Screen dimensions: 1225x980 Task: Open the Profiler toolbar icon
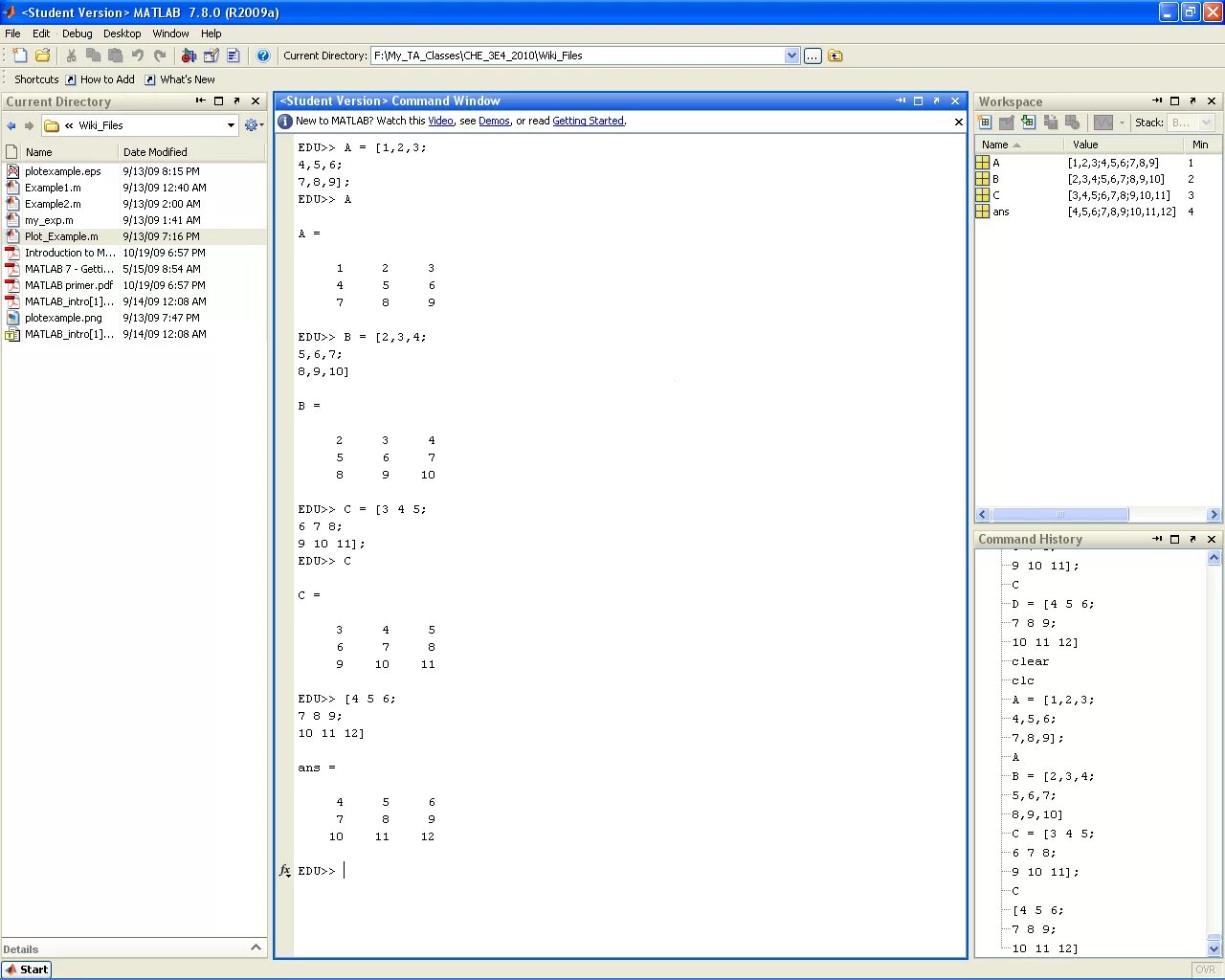[234, 56]
